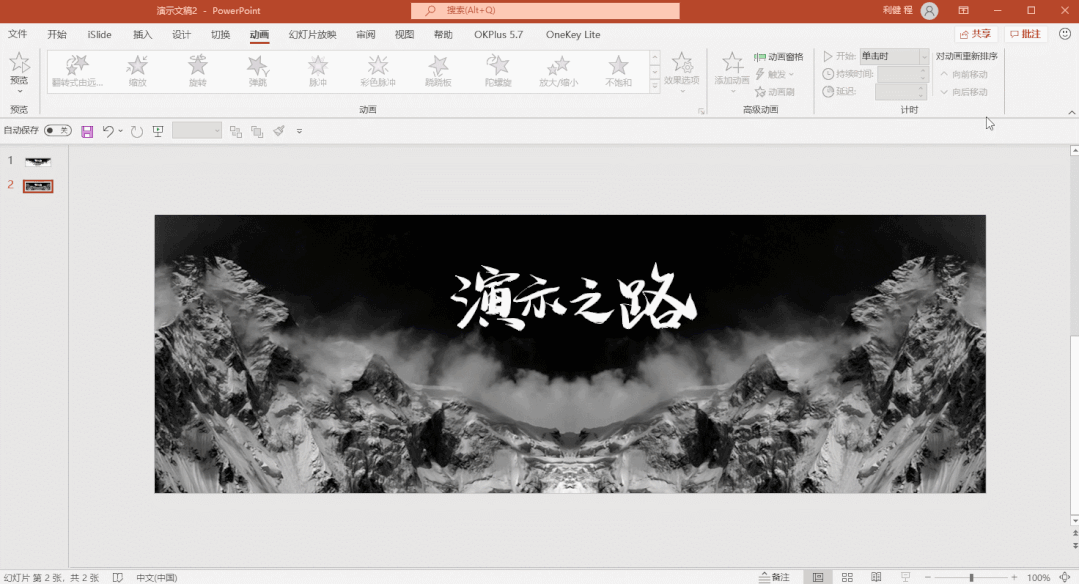
Task: Click 向后移动 move later button
Action: click(x=963, y=91)
